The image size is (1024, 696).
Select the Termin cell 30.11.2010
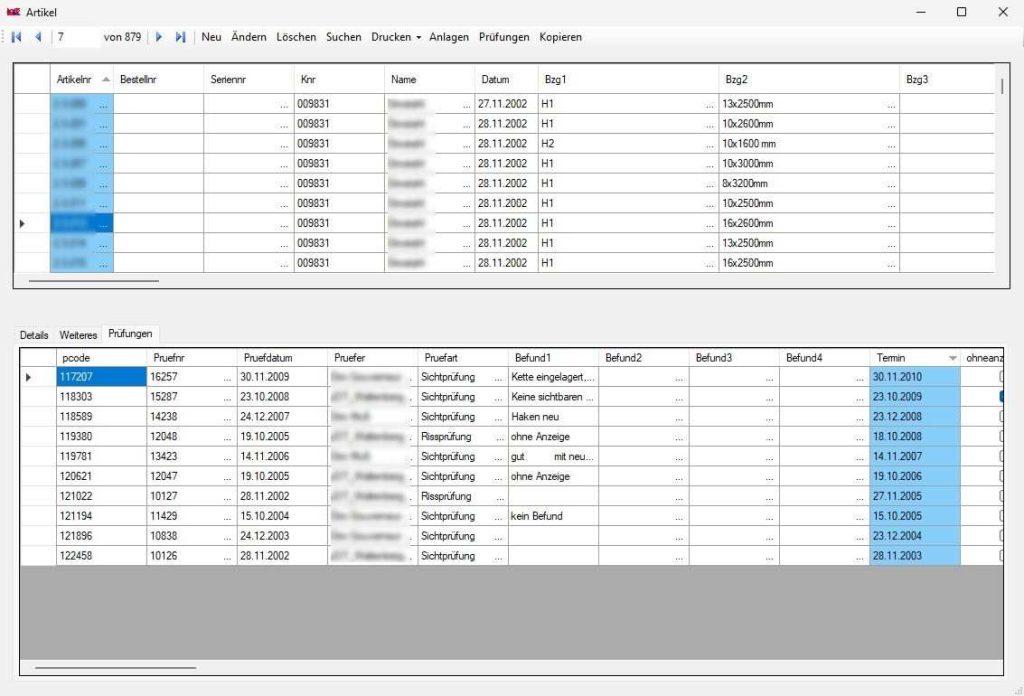pyautogui.click(x=915, y=377)
